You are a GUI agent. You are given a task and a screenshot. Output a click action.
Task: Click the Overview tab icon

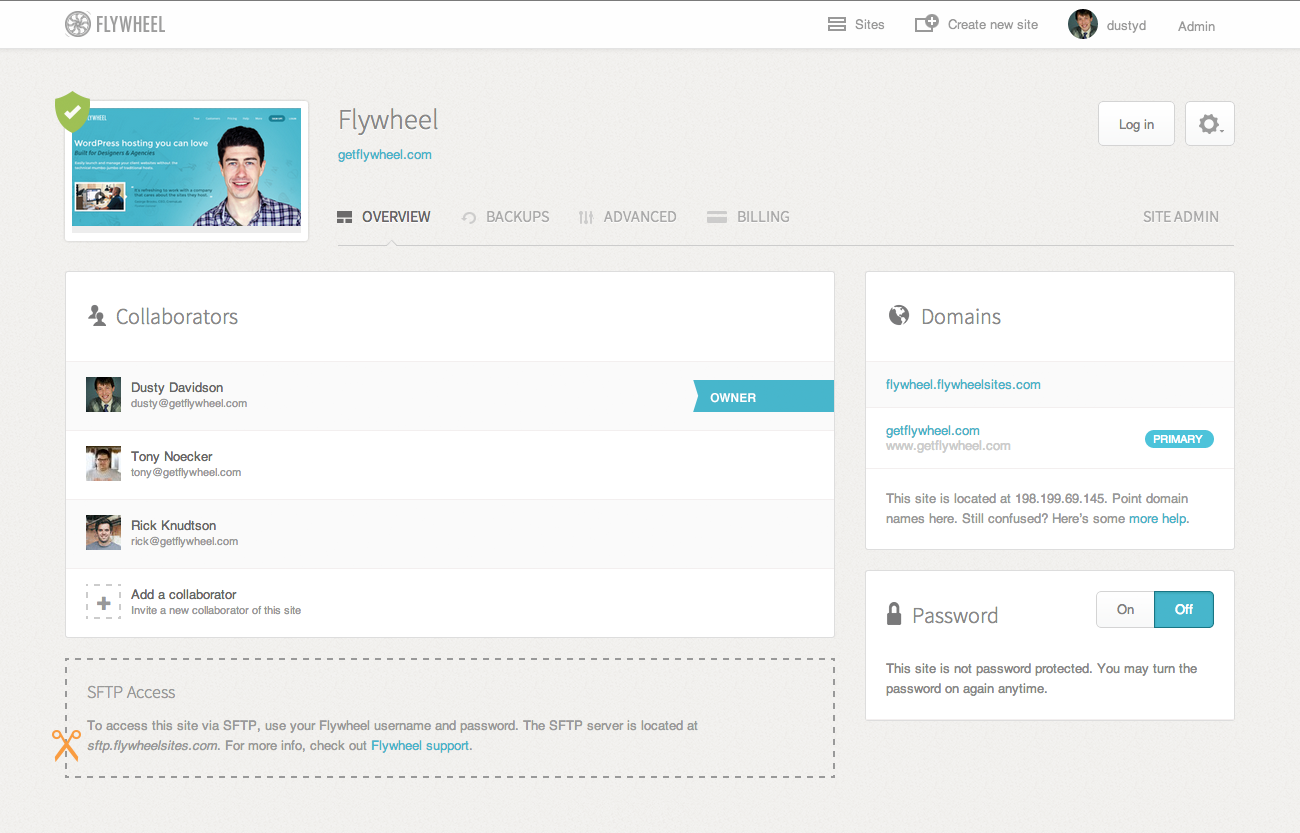tap(345, 217)
